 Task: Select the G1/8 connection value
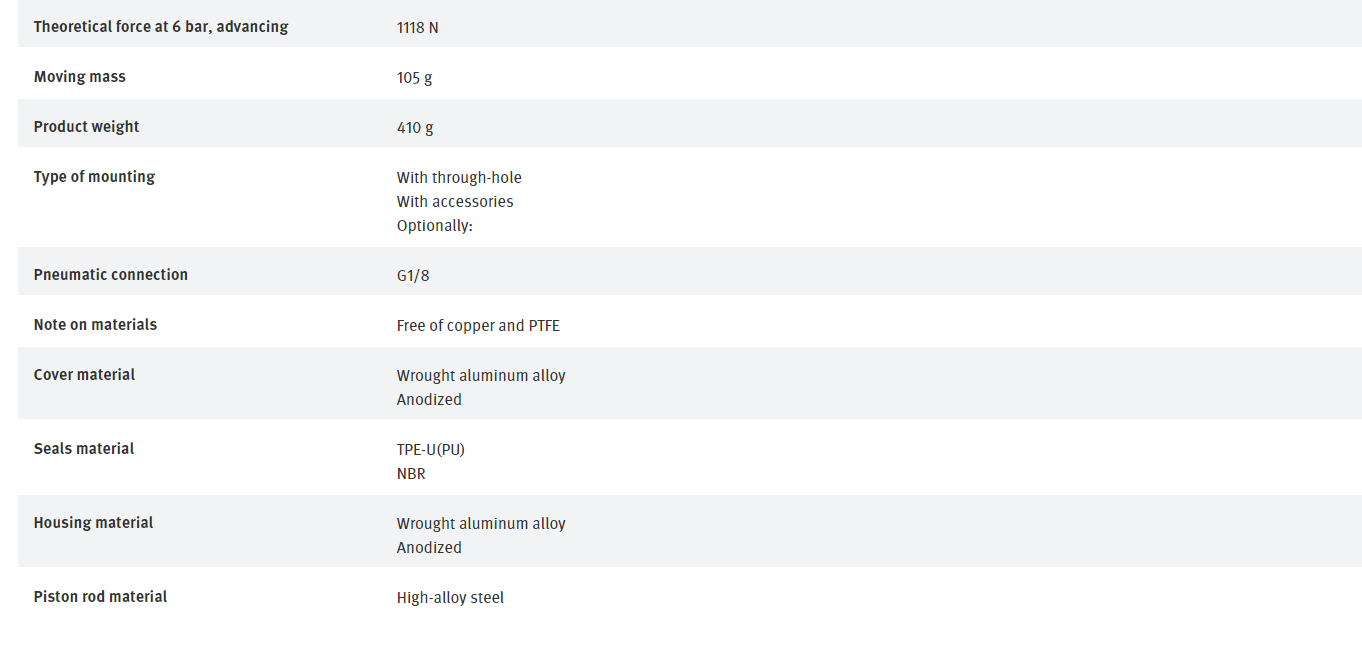(x=413, y=276)
